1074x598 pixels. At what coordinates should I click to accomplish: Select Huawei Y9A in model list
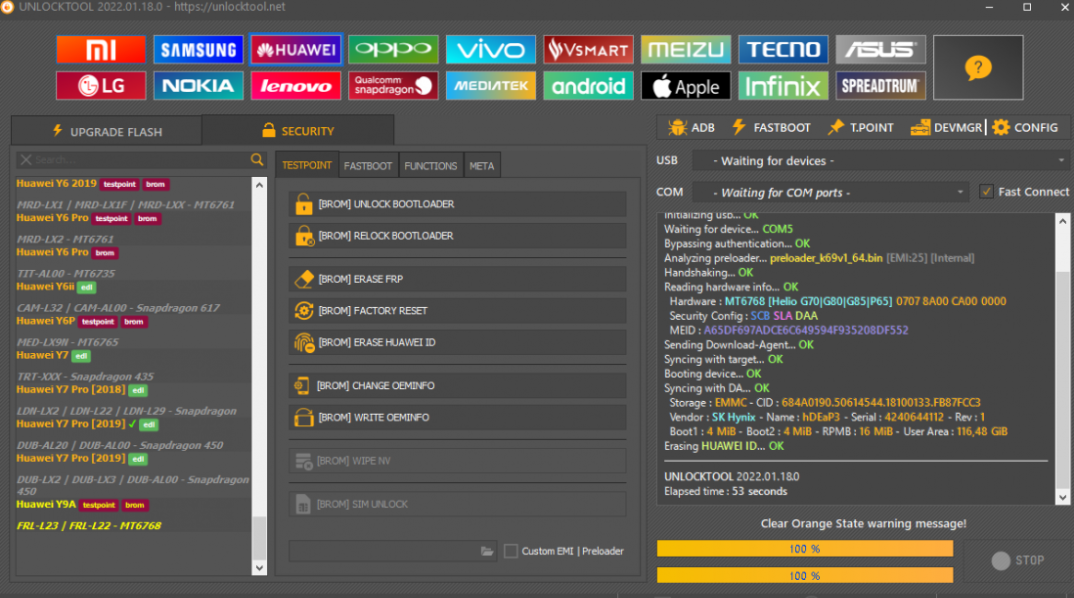point(46,504)
